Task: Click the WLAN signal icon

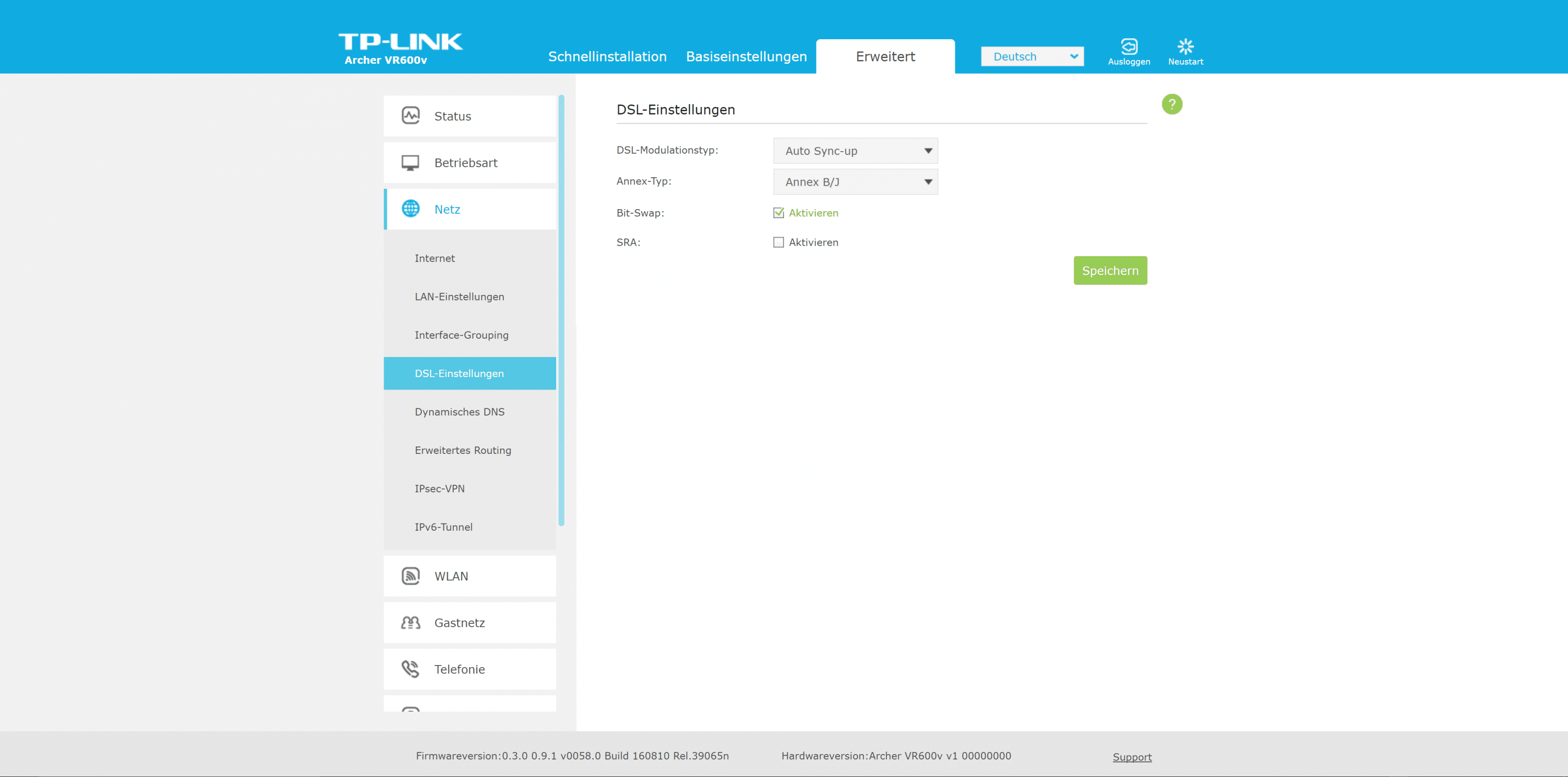Action: 411,576
